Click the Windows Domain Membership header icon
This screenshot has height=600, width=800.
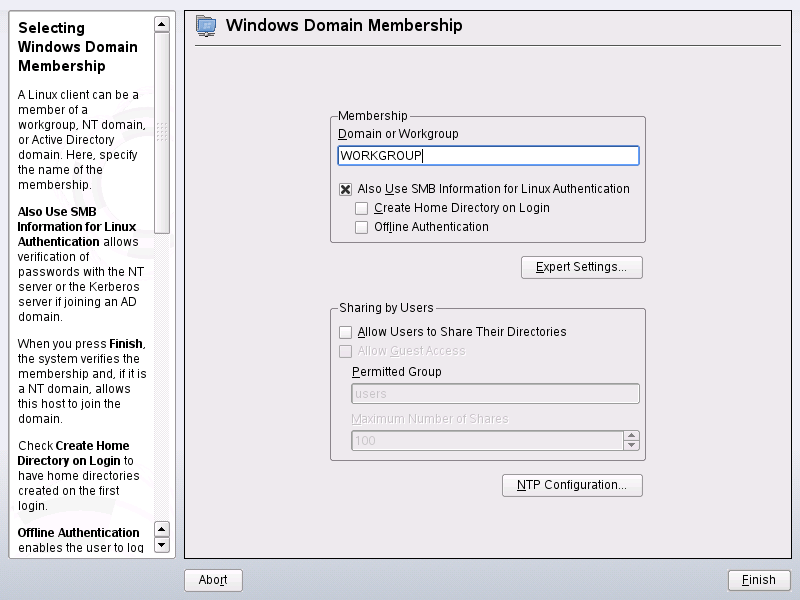[x=206, y=26]
